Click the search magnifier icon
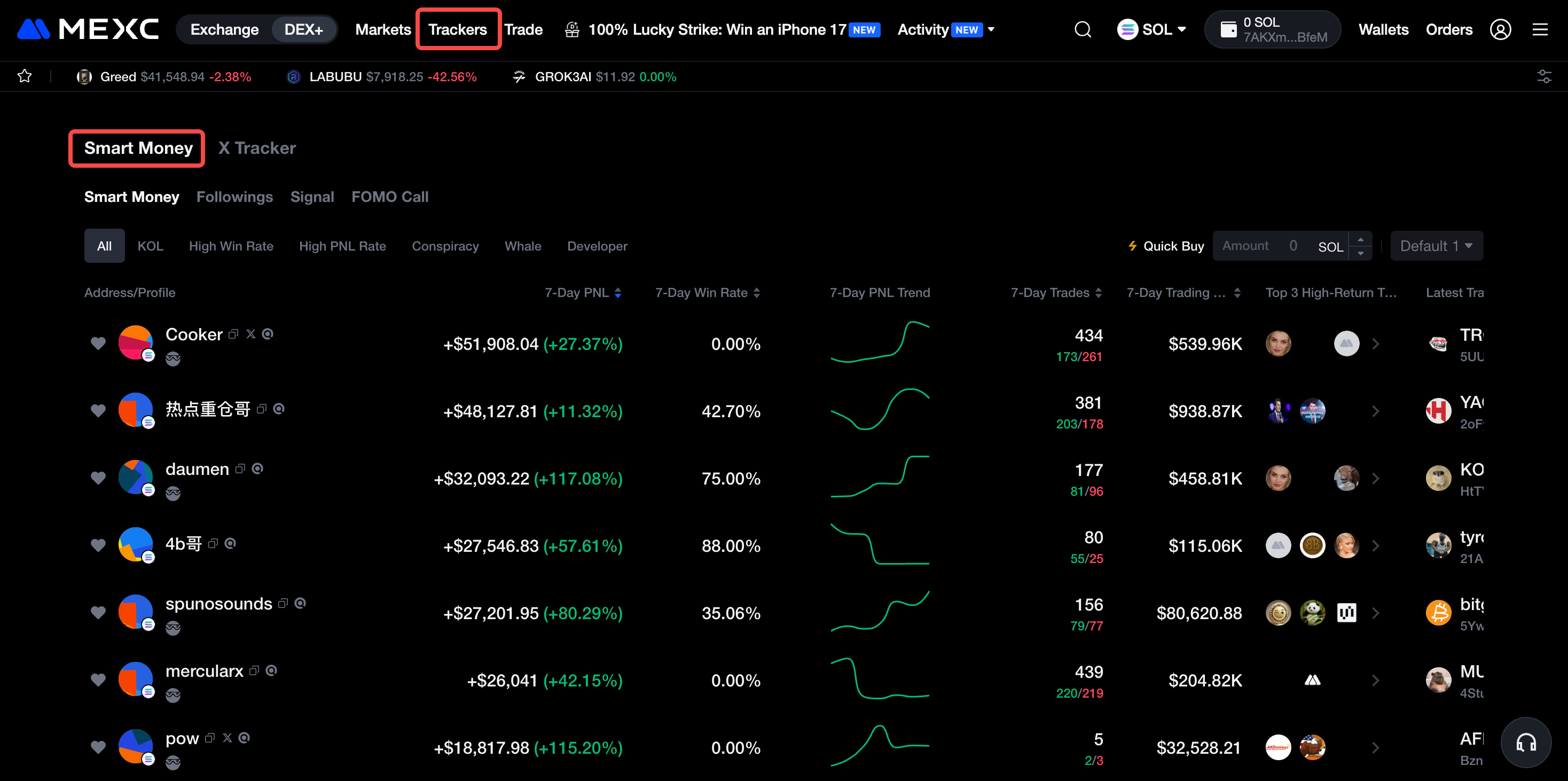Viewport: 1568px width, 781px height. point(1082,29)
